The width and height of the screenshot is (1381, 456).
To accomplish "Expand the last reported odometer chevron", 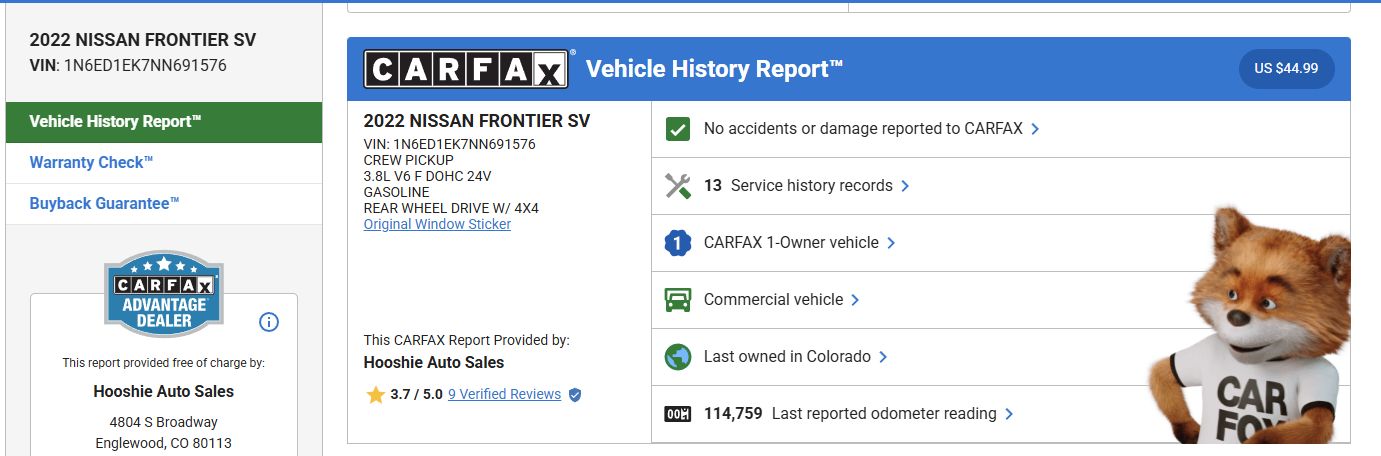I will pos(1009,414).
